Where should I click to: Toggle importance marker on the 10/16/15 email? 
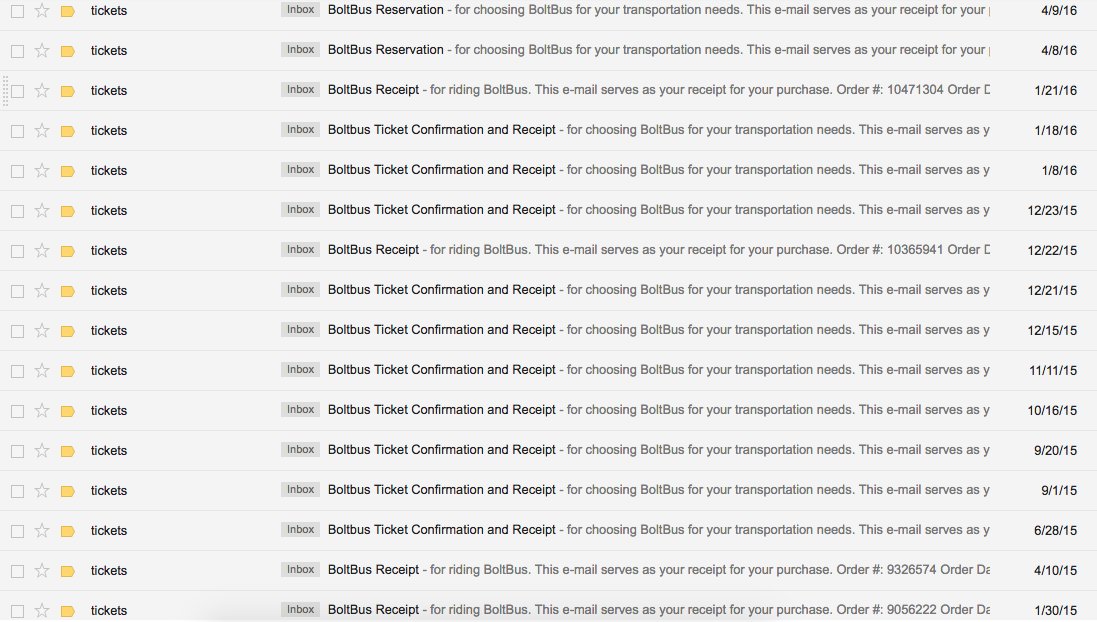(68, 411)
